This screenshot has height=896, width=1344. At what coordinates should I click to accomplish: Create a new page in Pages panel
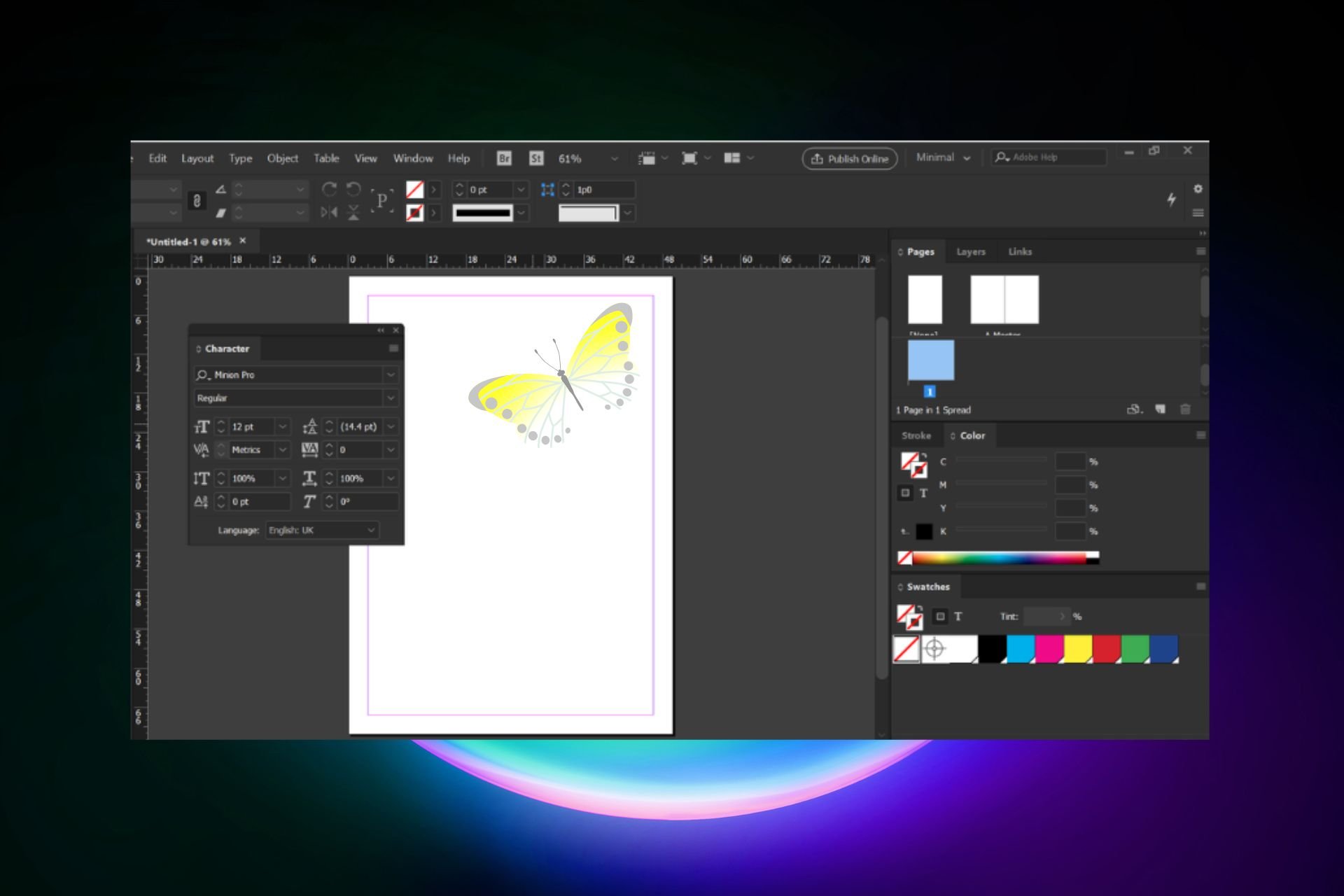[1161, 409]
